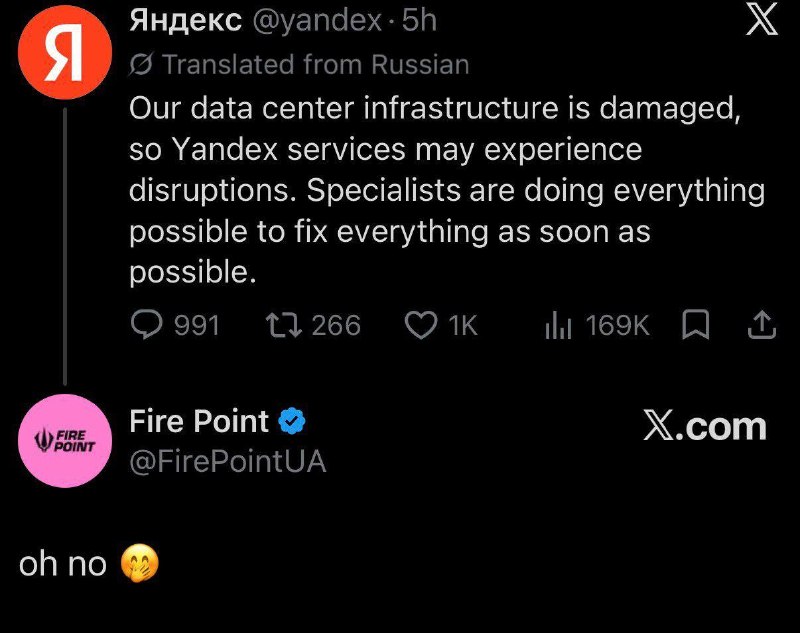The height and width of the screenshot is (633, 800).
Task: Open the reply speech-bubble icon on Yandex post
Action: (146, 325)
